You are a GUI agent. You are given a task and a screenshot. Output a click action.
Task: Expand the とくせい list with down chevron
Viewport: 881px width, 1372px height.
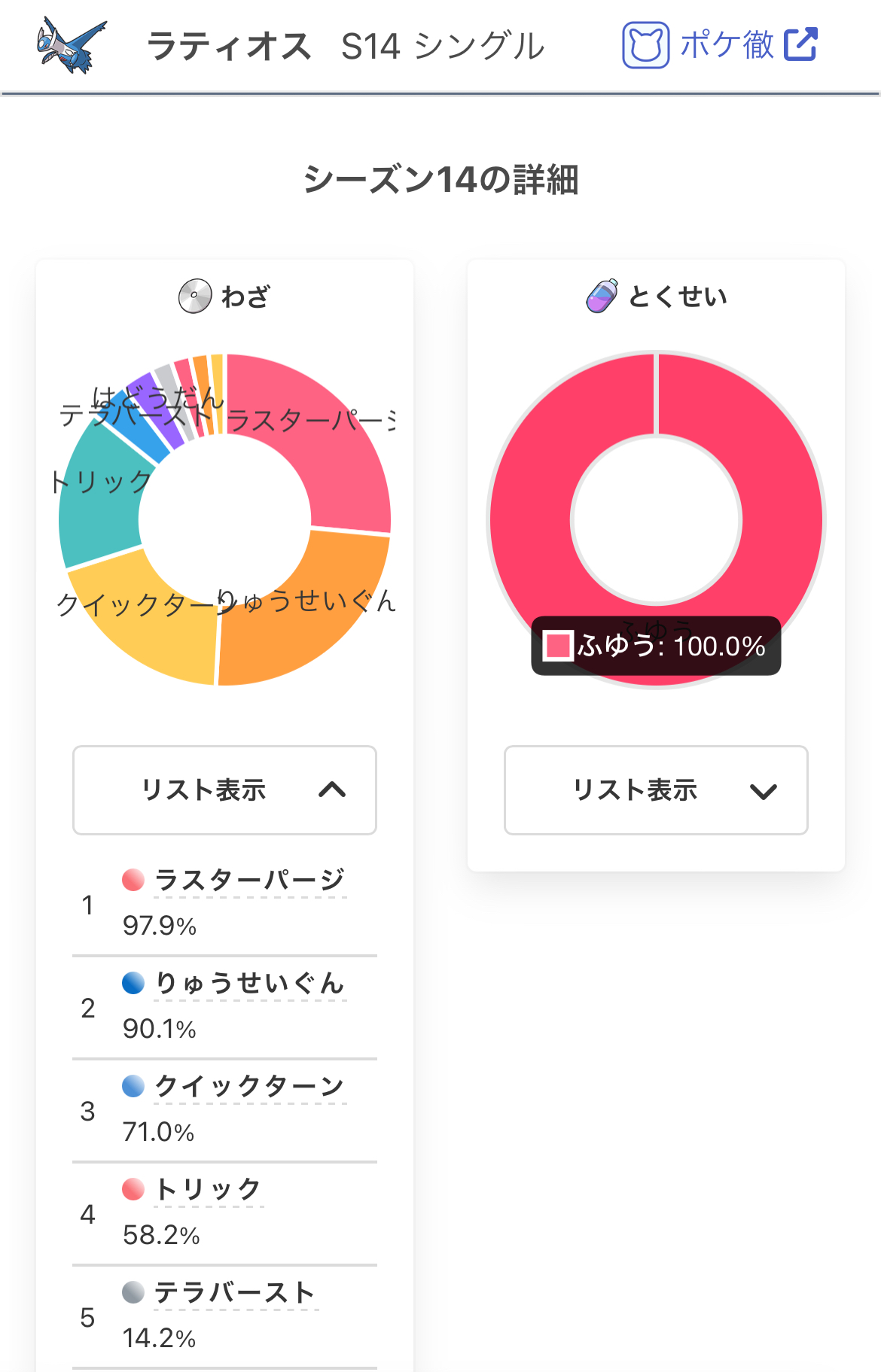click(763, 791)
